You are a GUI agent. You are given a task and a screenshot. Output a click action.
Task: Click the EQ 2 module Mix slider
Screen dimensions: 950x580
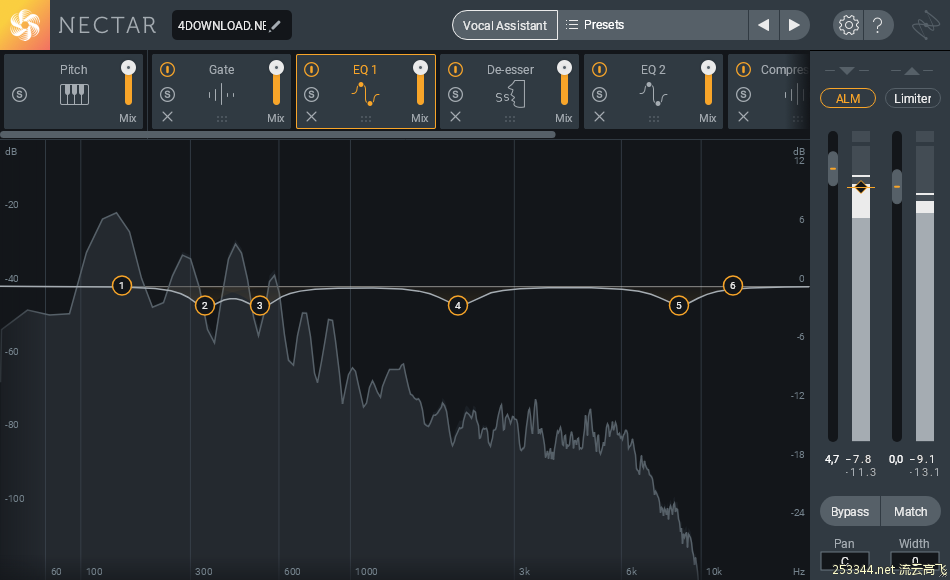click(x=708, y=83)
